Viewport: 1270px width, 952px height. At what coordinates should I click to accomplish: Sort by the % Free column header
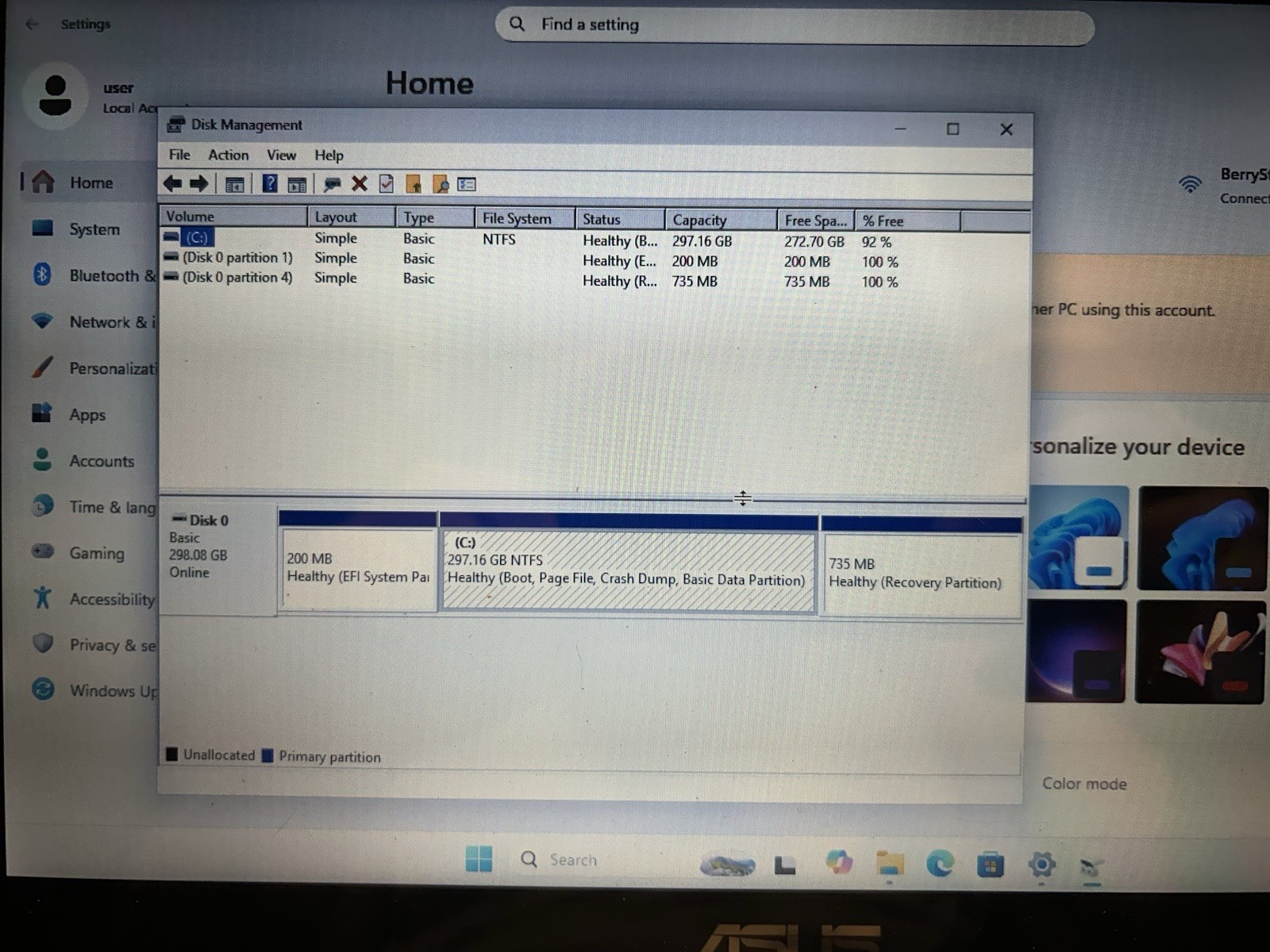[907, 221]
